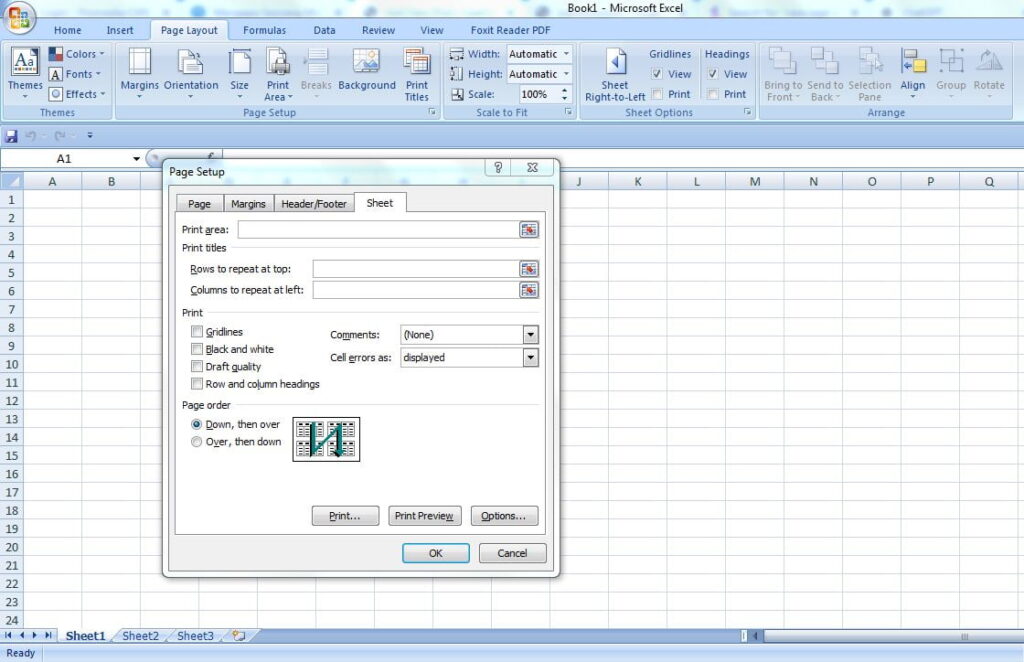
Task: Open the Width Automatic dropdown
Action: click(566, 54)
